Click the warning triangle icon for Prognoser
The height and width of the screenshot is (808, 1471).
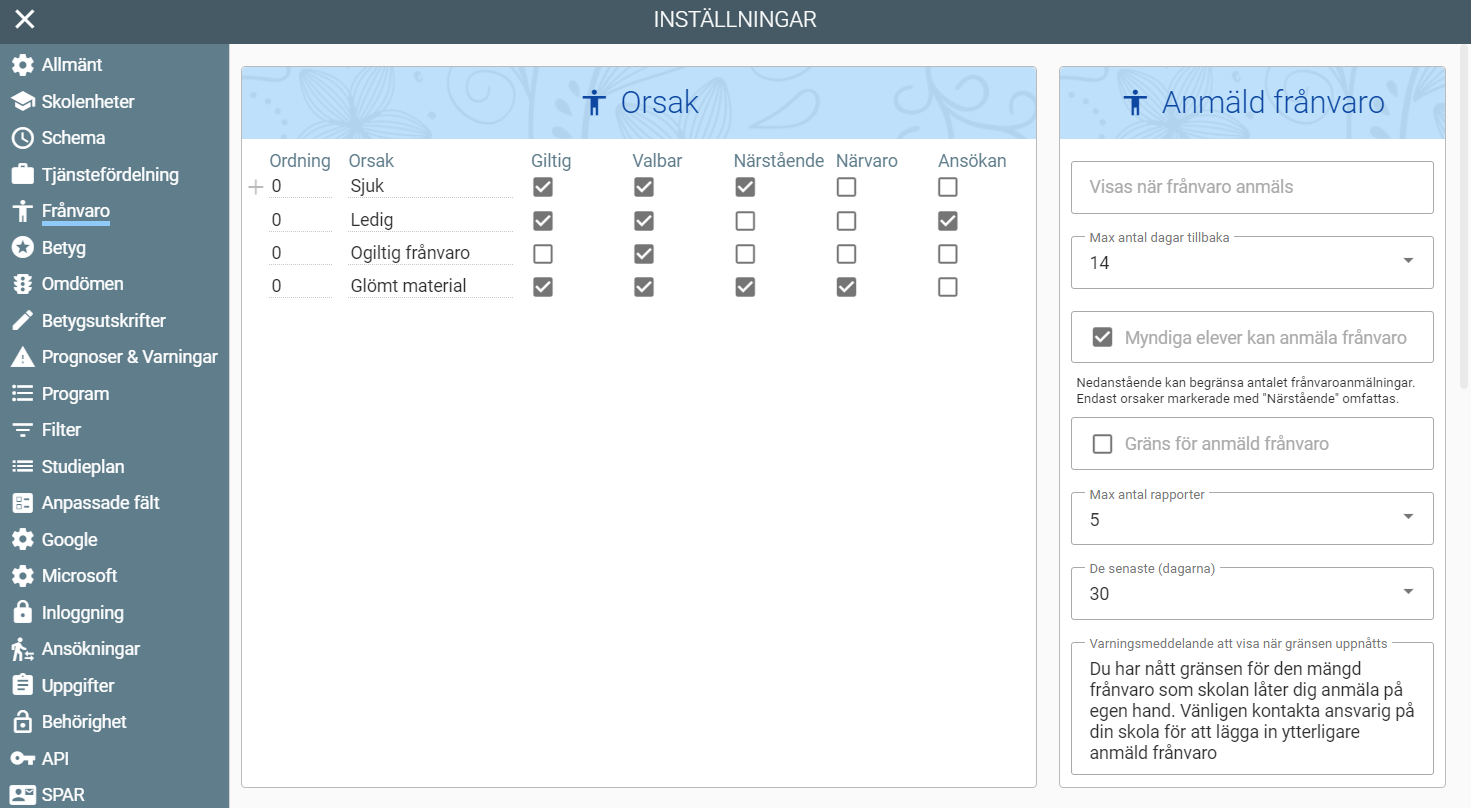23,357
